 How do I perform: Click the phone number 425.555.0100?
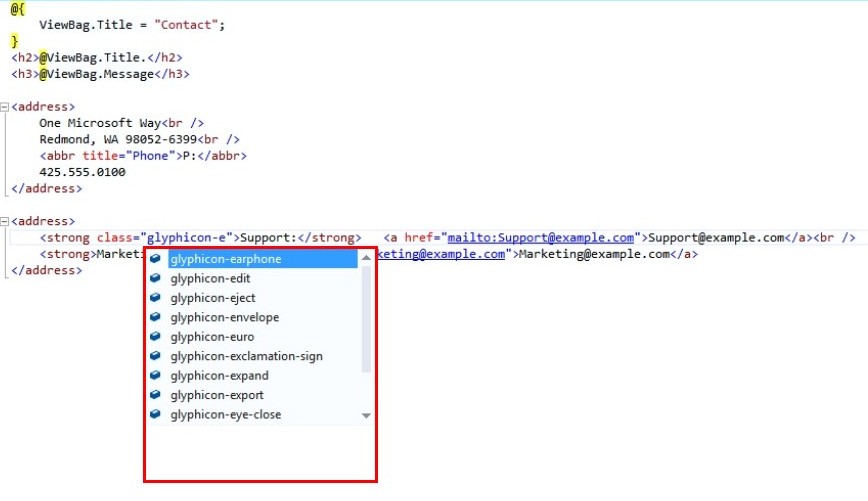(x=82, y=172)
